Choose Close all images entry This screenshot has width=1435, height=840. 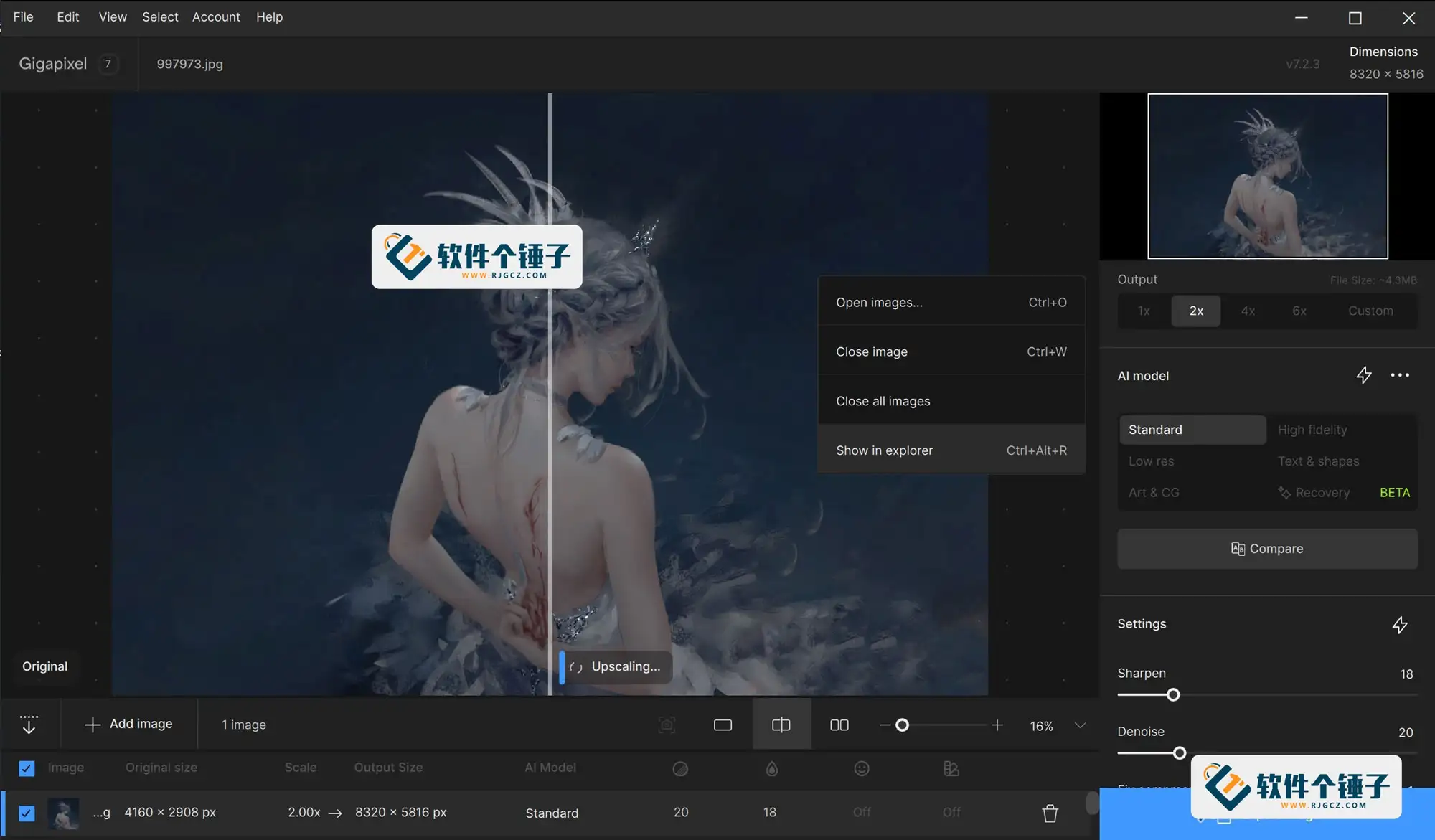pyautogui.click(x=951, y=401)
